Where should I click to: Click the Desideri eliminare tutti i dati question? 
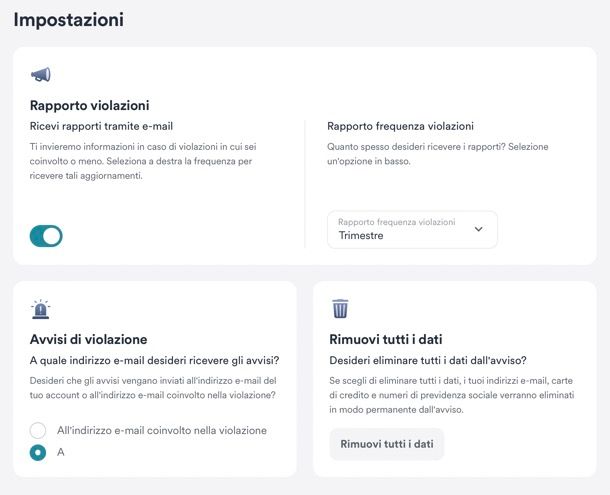pyautogui.click(x=428, y=360)
